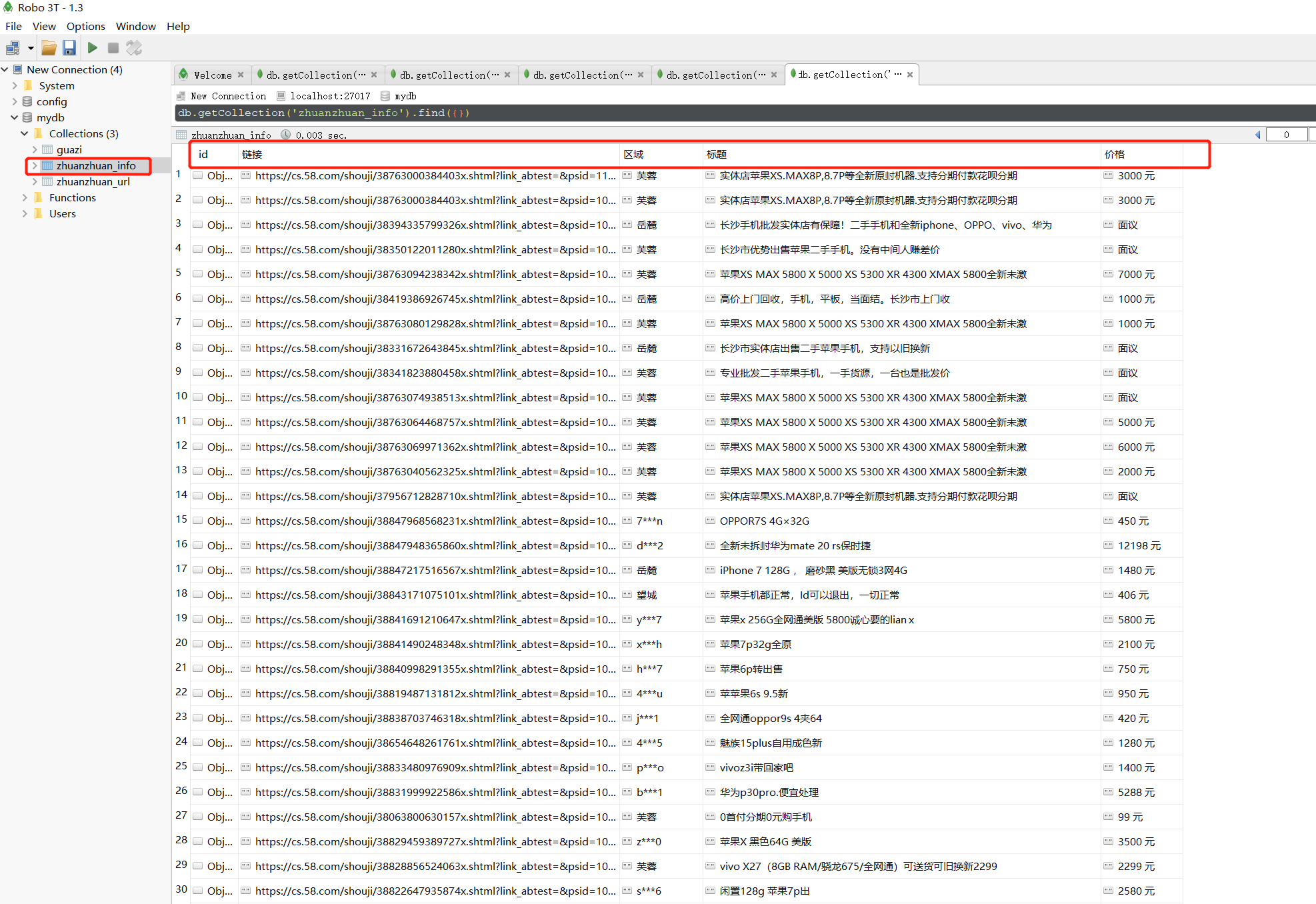Expand the config database node
This screenshot has width=1316, height=904.
click(15, 101)
